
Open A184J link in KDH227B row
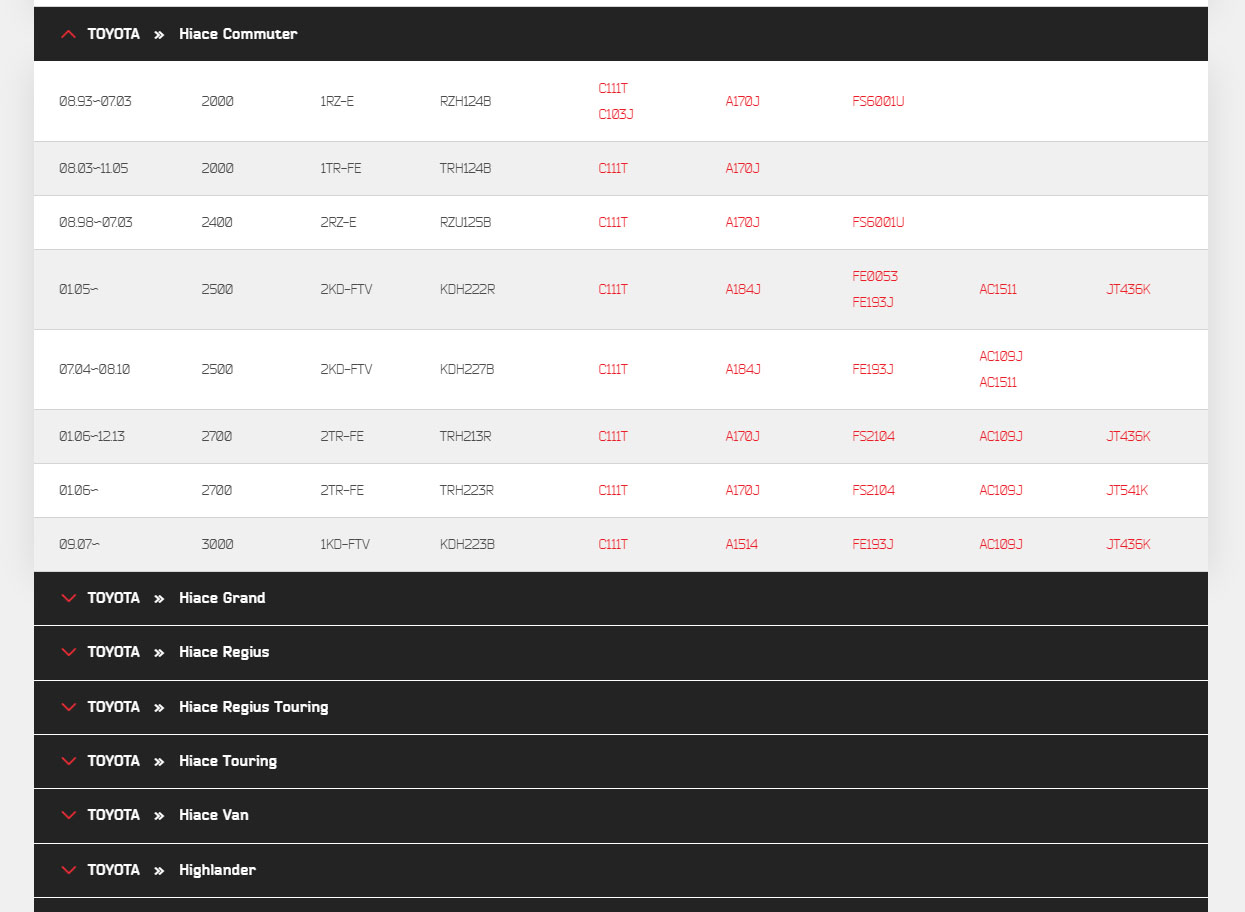[743, 369]
